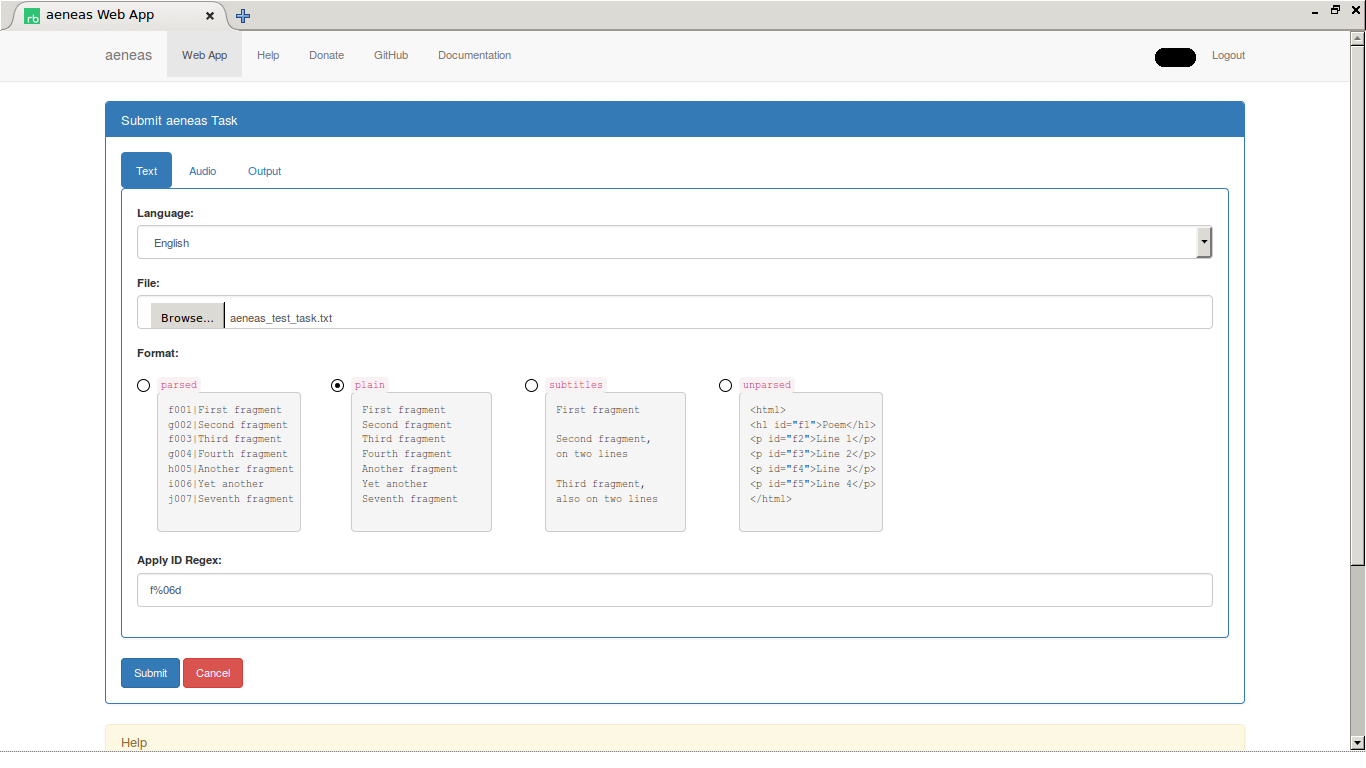The image size is (1366, 768).
Task: Open a new browser tab with the plus icon
Action: tap(243, 16)
